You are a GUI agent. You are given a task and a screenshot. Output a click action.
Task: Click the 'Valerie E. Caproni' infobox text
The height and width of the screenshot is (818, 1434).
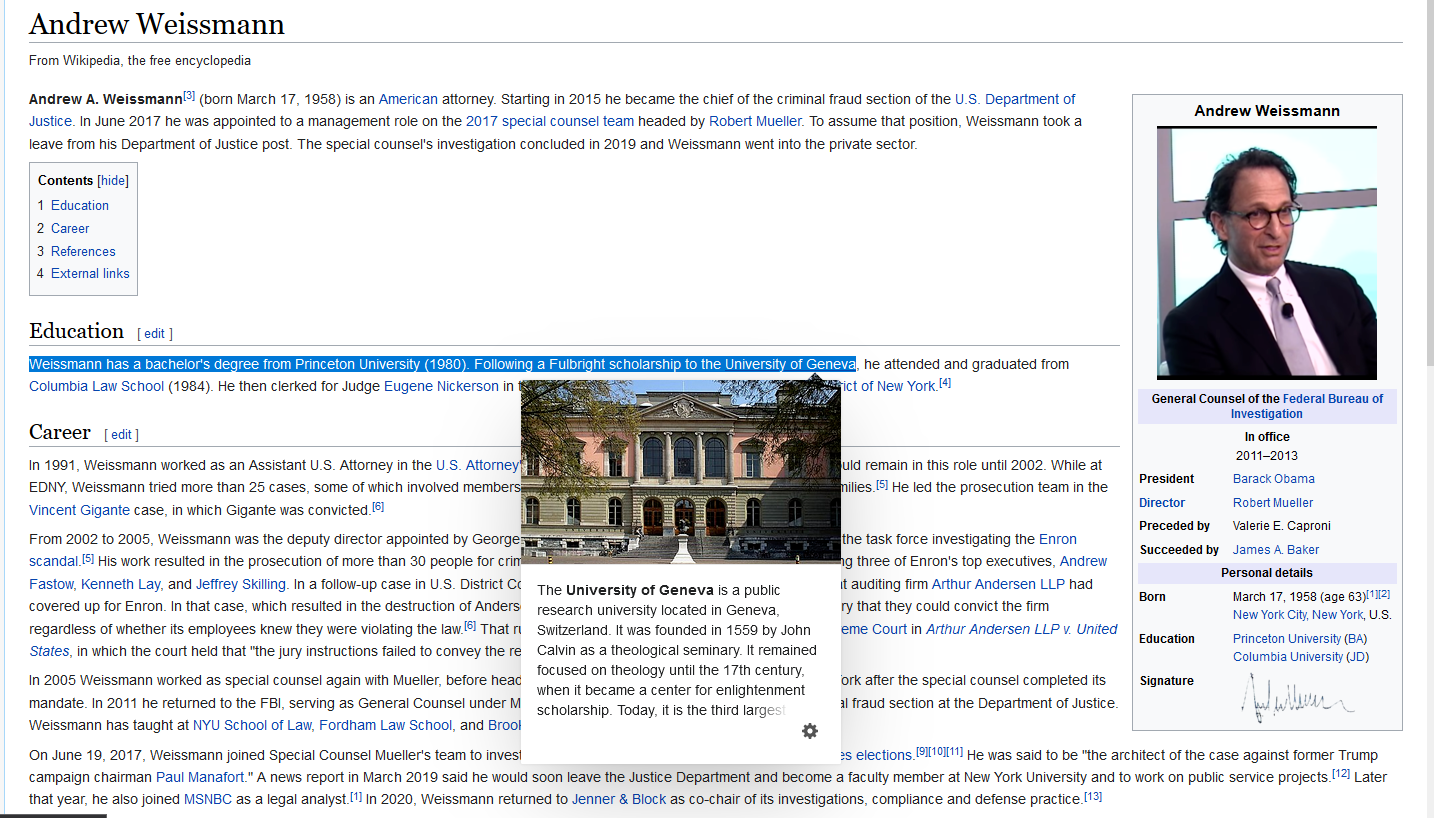[1282, 526]
